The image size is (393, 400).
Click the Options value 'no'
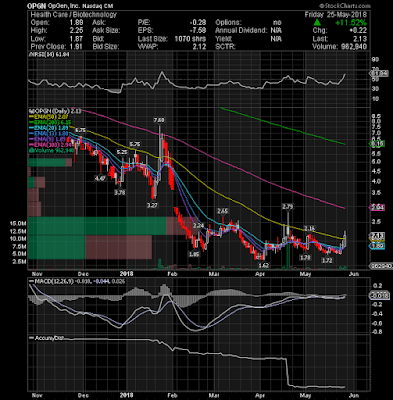[x=277, y=23]
